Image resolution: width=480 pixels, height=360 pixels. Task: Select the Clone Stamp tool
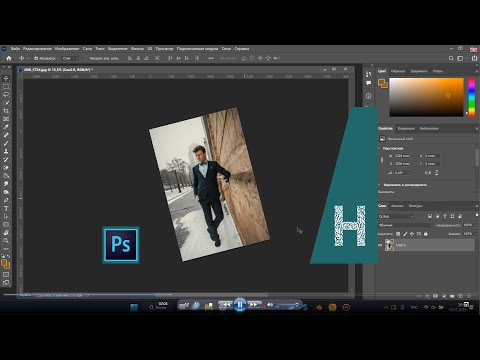coord(6,151)
